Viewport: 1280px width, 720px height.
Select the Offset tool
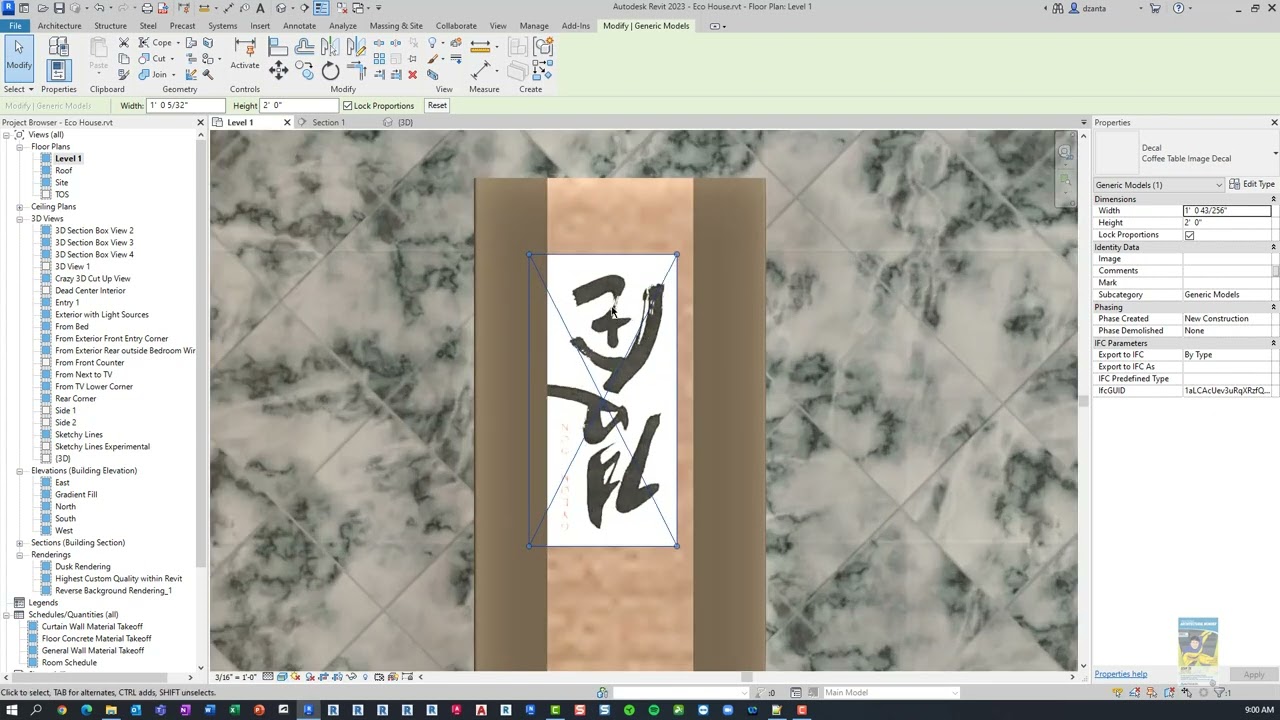tap(305, 46)
